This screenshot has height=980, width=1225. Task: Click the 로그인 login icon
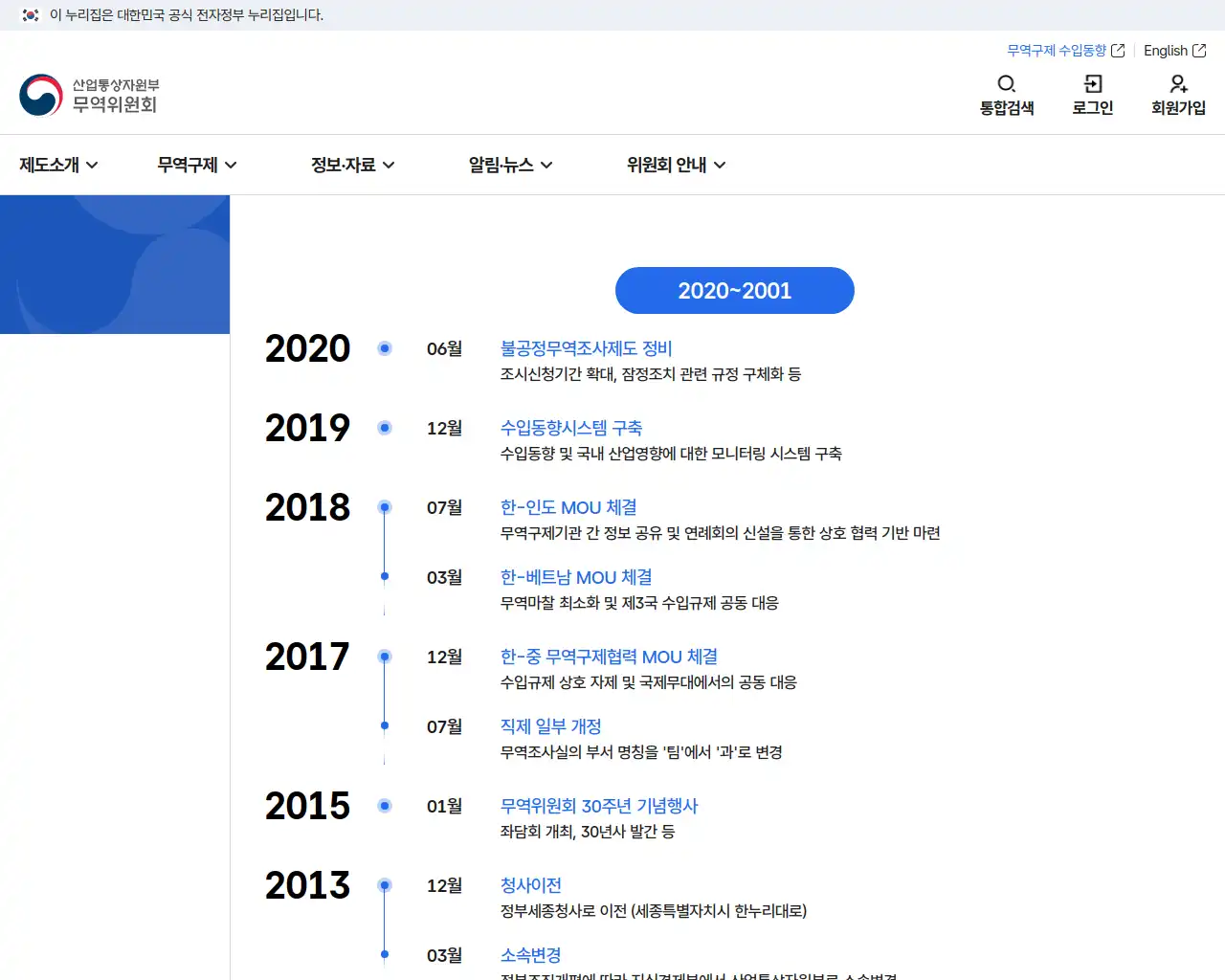1093,84
